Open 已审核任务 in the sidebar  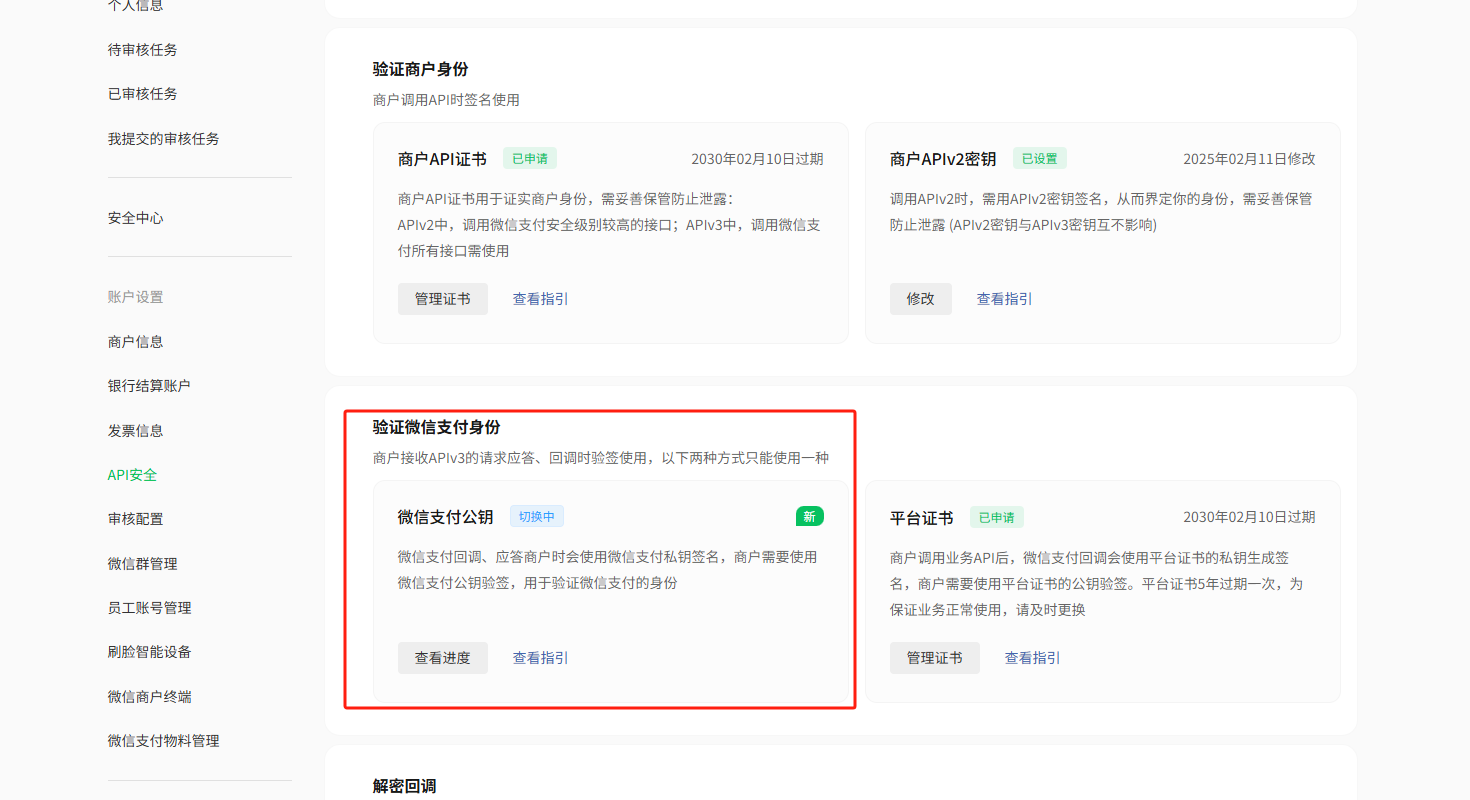142,94
